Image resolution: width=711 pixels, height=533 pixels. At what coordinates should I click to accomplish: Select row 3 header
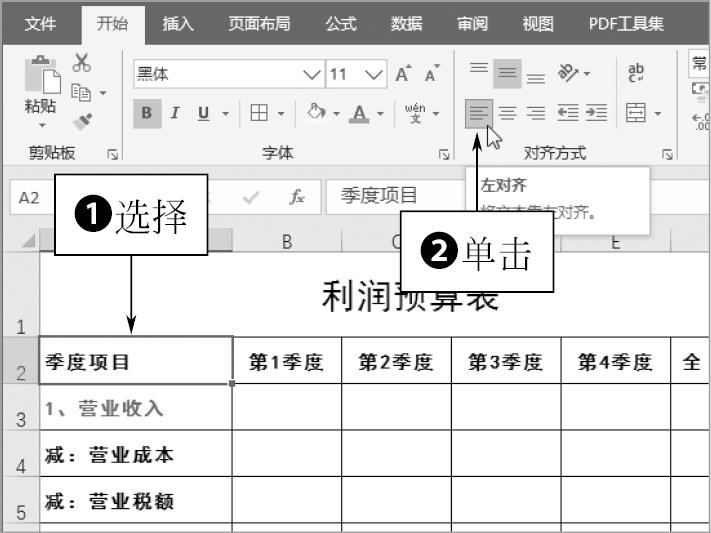21,407
